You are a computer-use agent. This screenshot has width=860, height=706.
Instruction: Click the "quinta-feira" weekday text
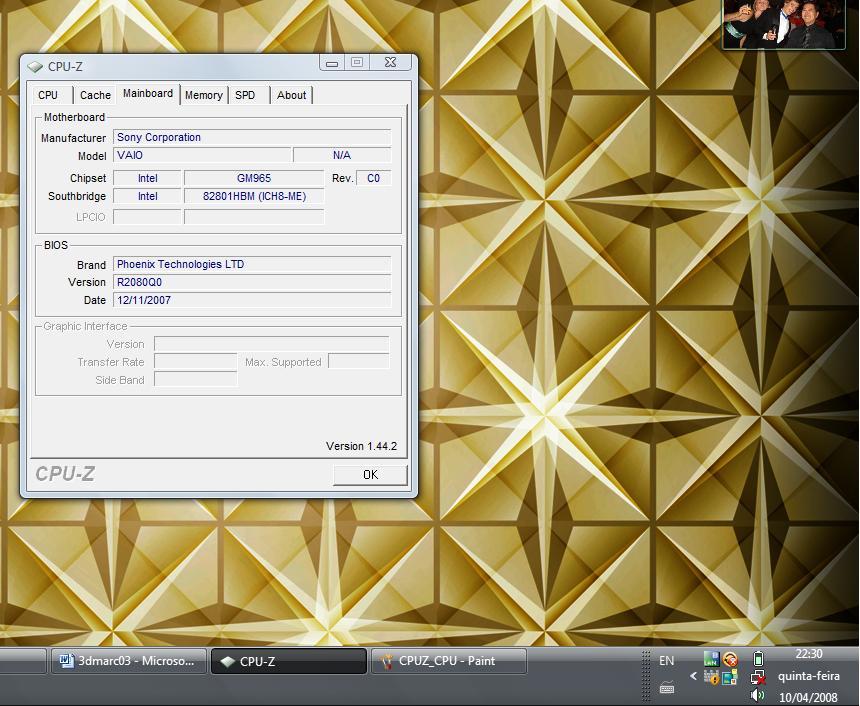(x=809, y=676)
